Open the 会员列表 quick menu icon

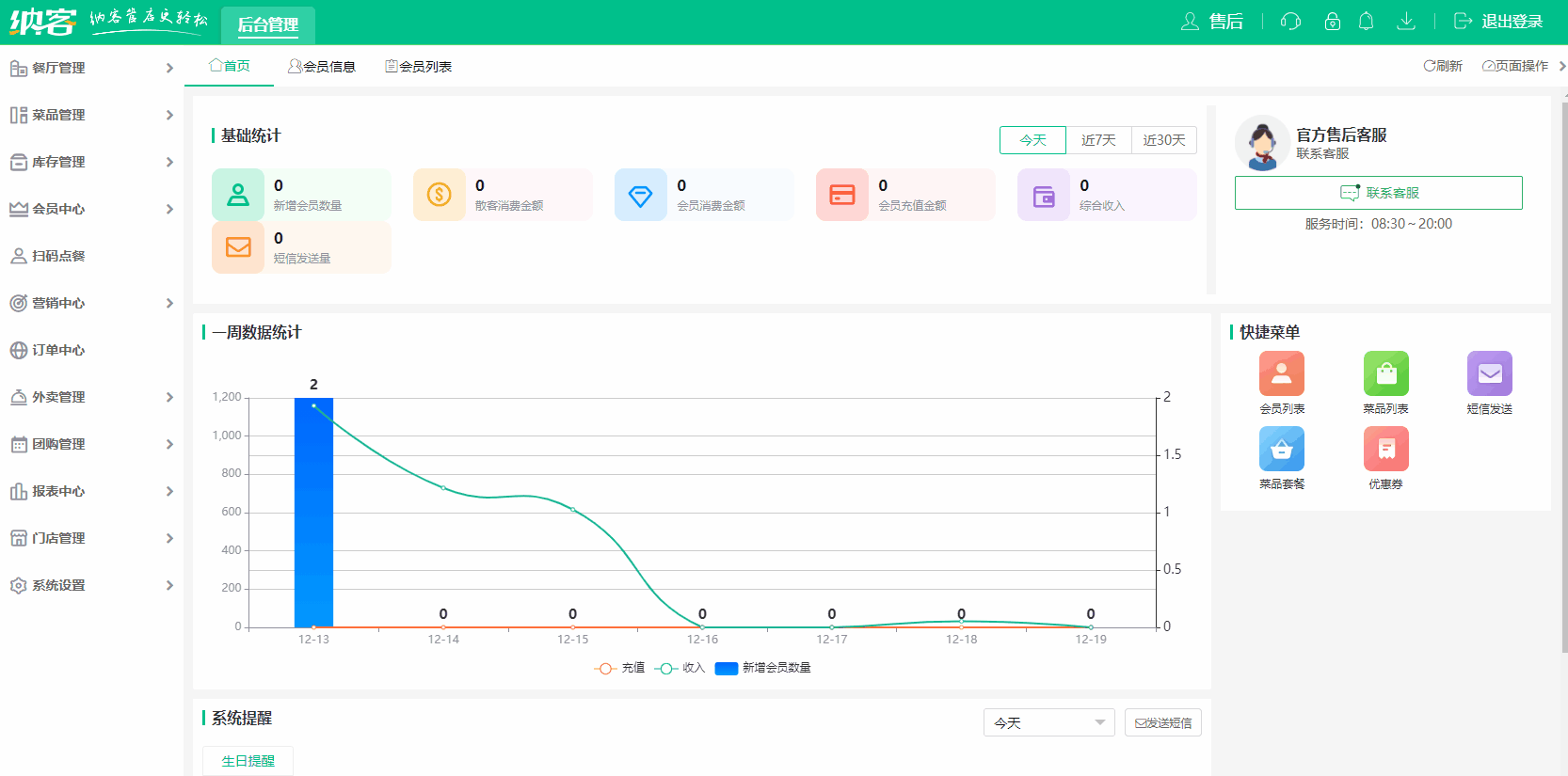point(1281,374)
